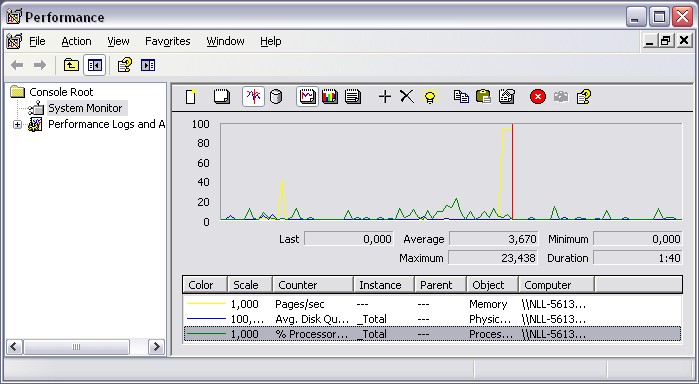Select View Log Data cylinder icon
The width and height of the screenshot is (699, 384).
point(276,96)
